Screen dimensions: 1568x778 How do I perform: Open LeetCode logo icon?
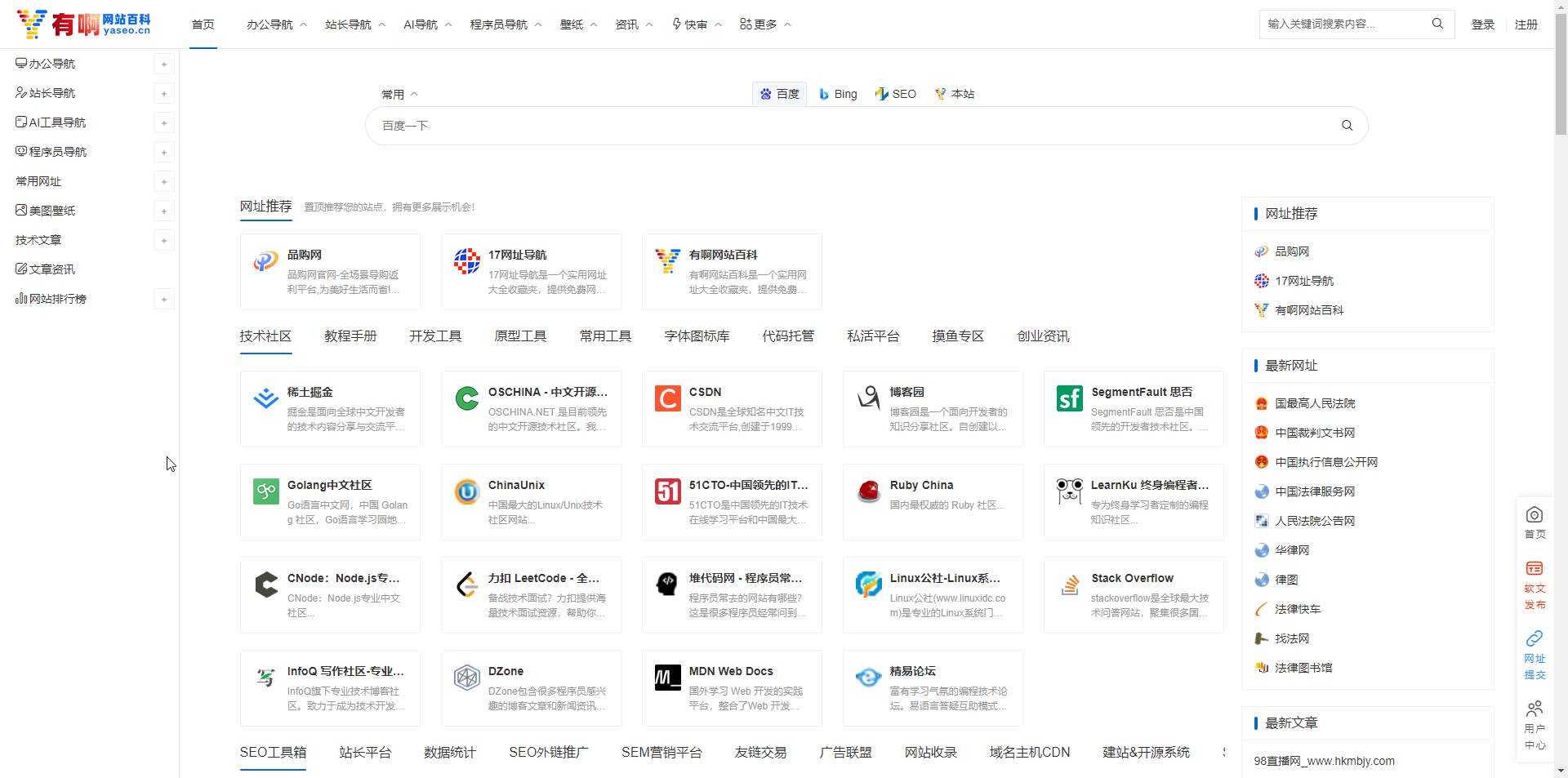coord(467,585)
